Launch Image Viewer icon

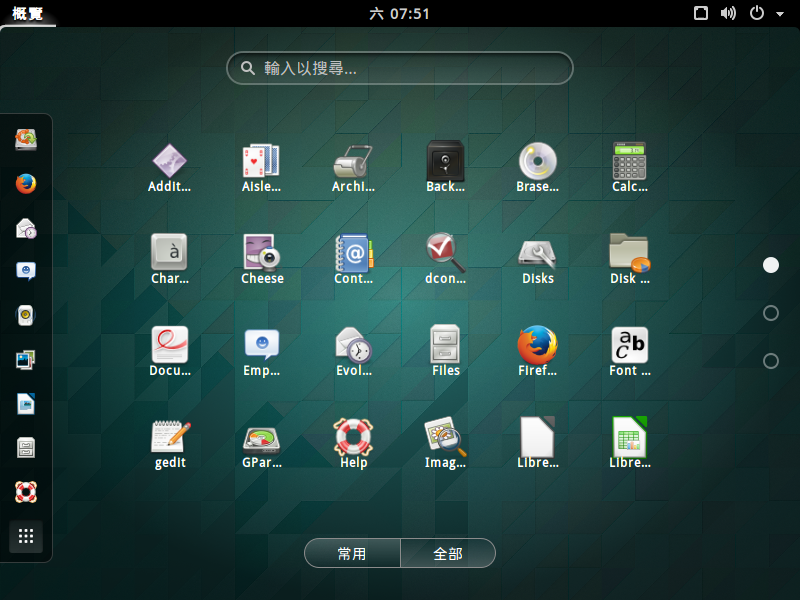[445, 437]
